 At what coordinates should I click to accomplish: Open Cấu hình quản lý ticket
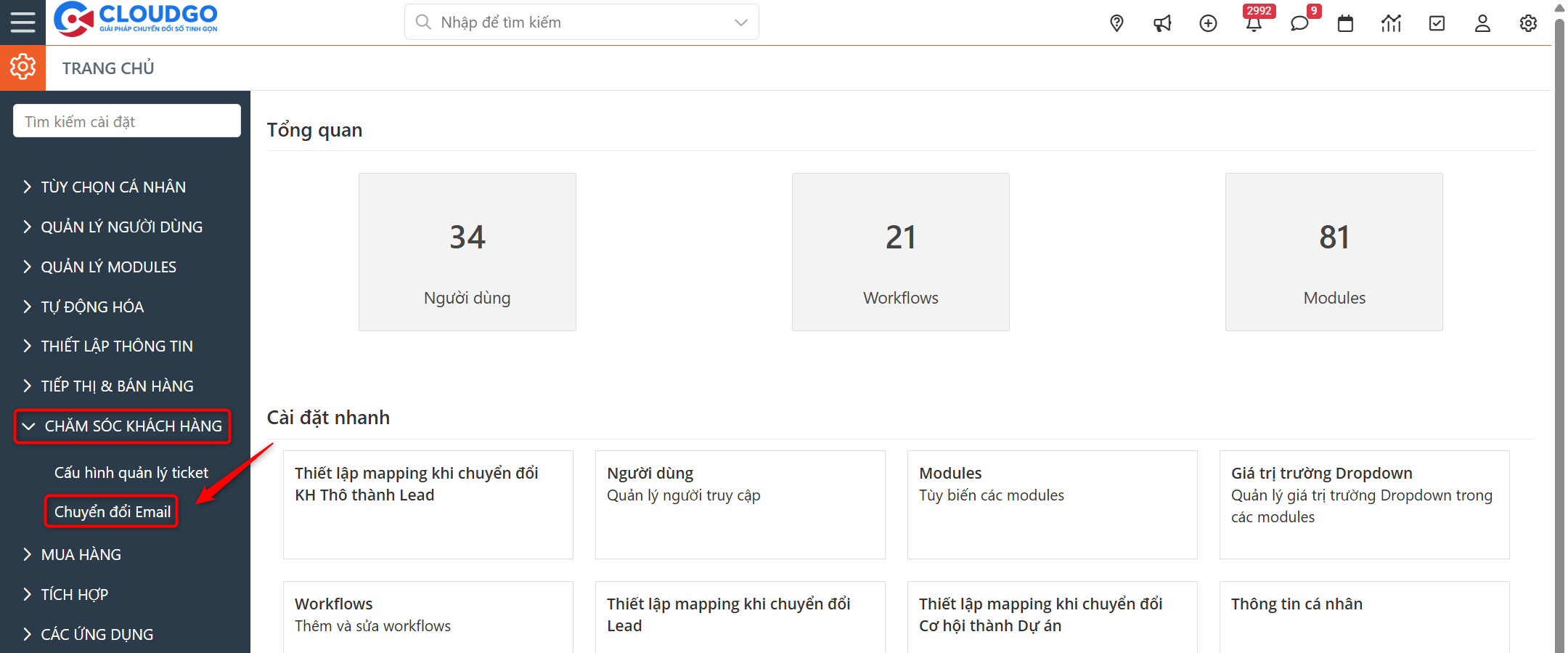click(131, 473)
